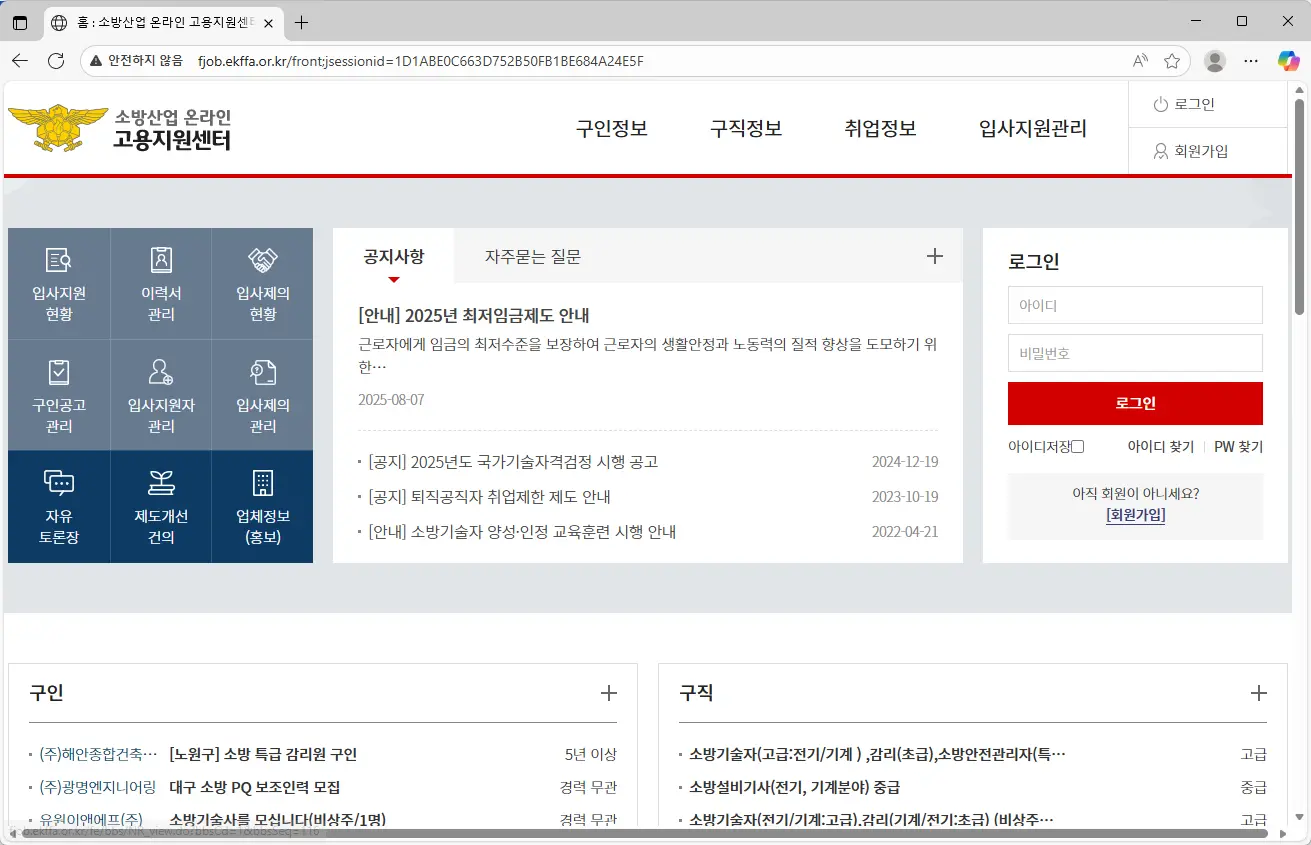Open 업체정보(홍보) from the quick menu
This screenshot has height=845, width=1311.
click(x=262, y=507)
